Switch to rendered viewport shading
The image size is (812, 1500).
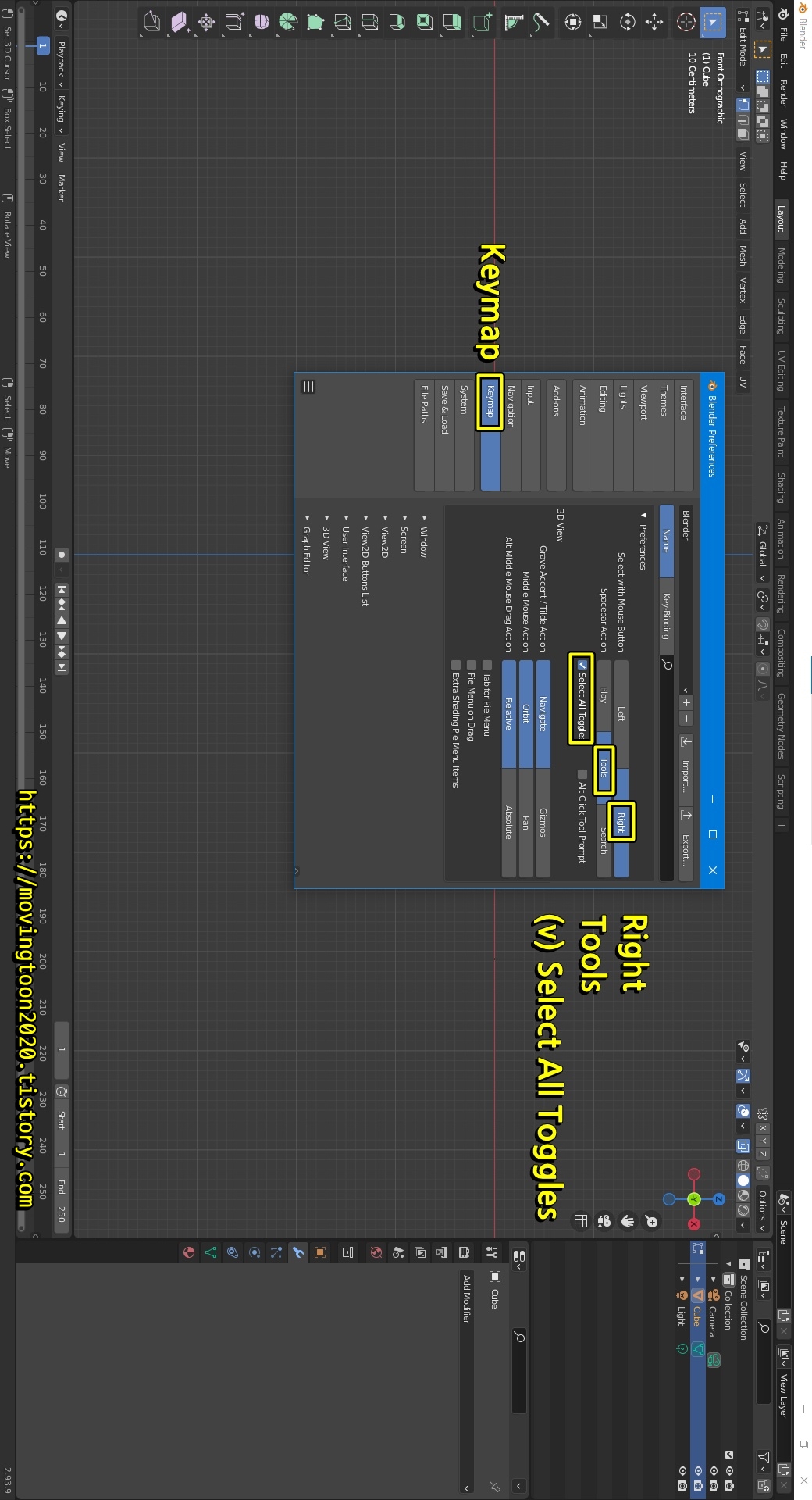[x=743, y=1209]
